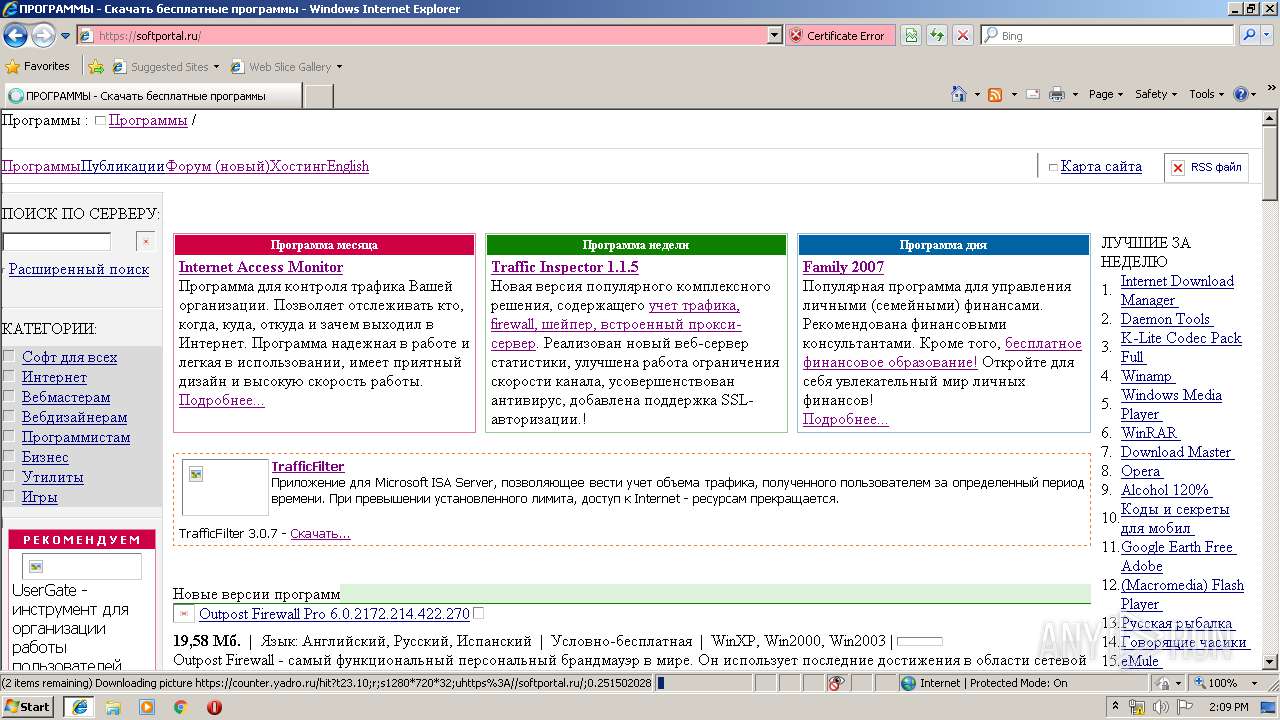Screen dimensions: 1280x720
Task: Toggle checkbox next to Софт для всех
Action: (9, 356)
